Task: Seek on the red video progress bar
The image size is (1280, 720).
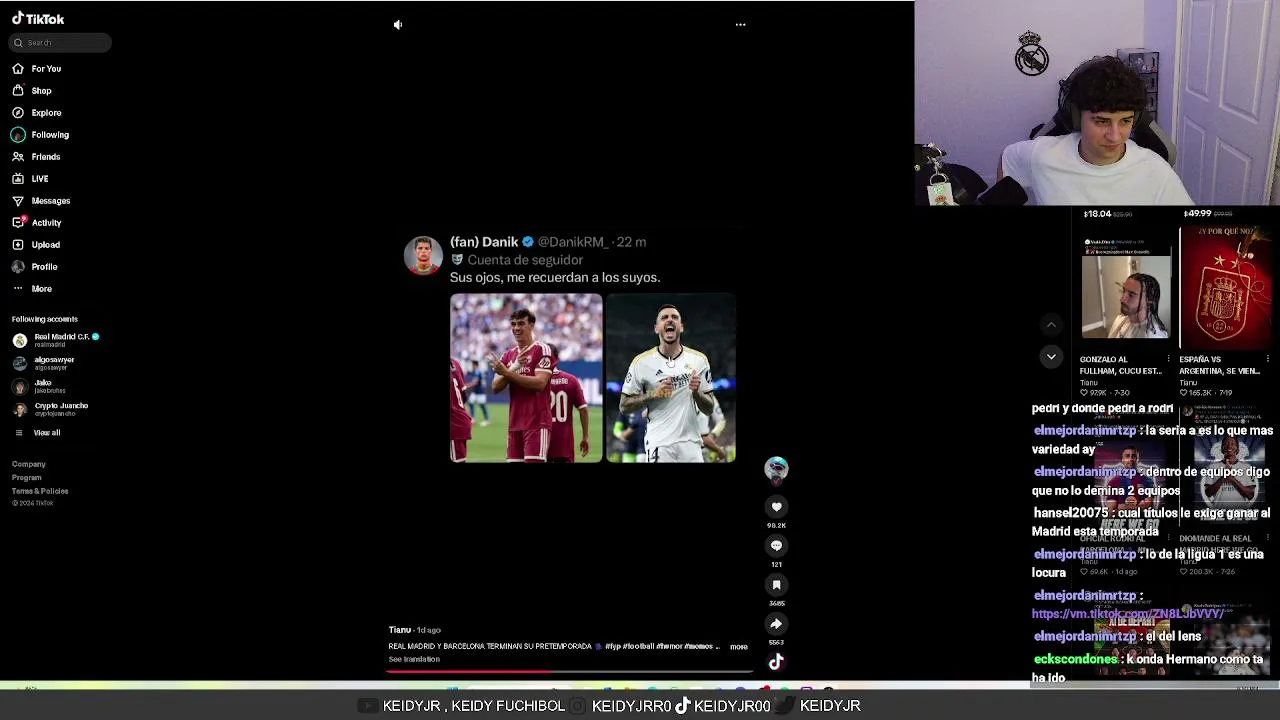Action: click(x=569, y=672)
